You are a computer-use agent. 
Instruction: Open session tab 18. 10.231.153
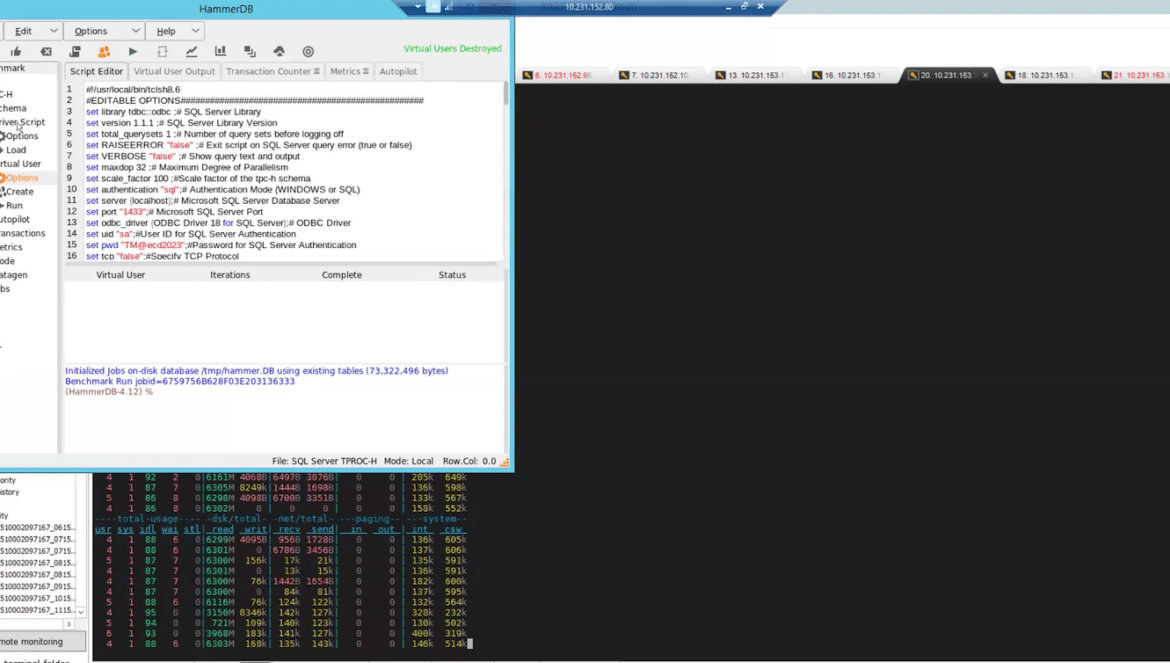[x=1045, y=75]
